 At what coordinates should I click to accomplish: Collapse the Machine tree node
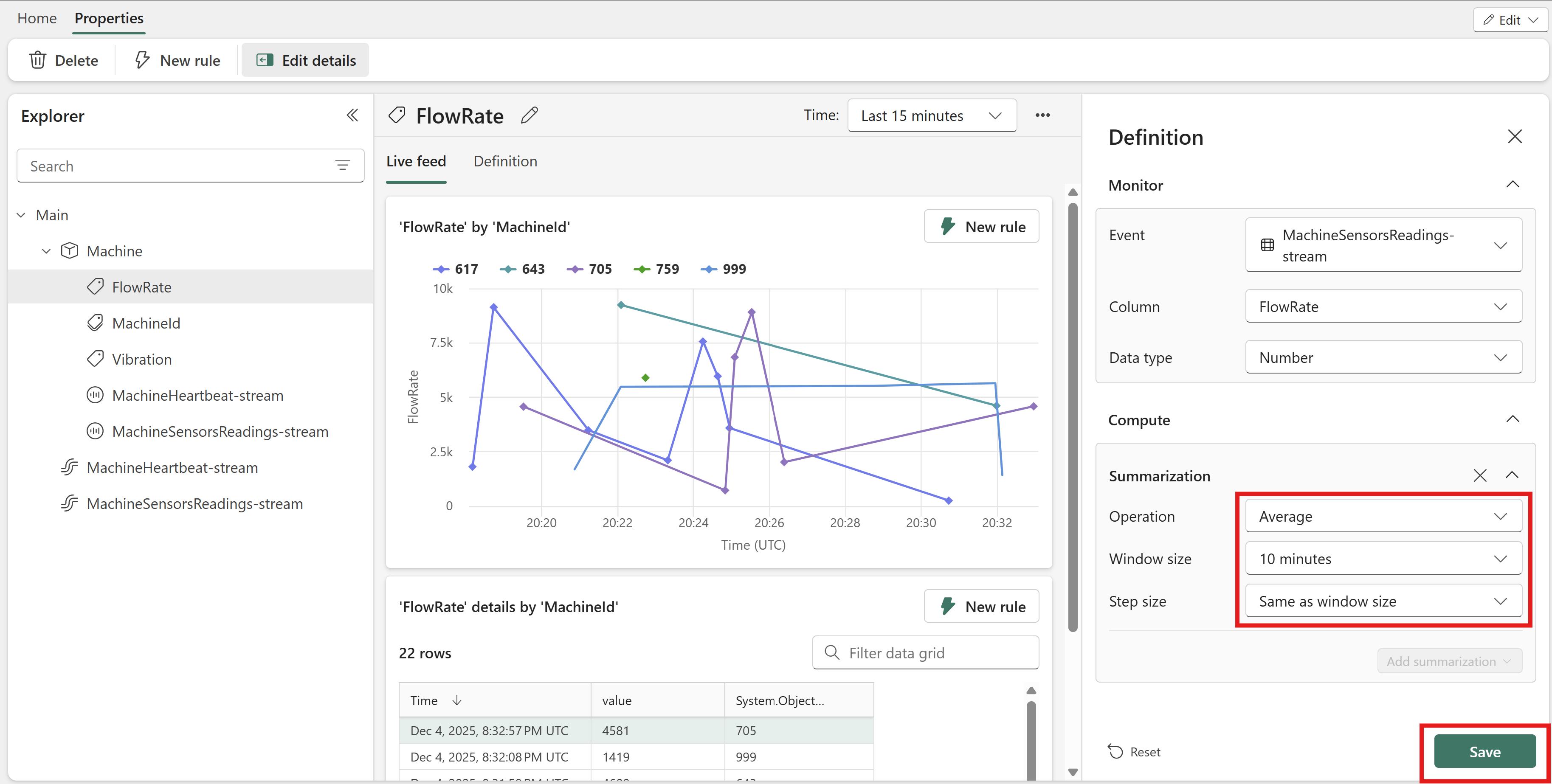(46, 251)
